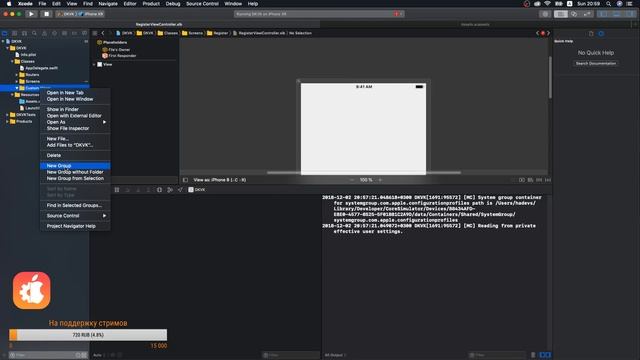This screenshot has width=640, height=360.
Task: Open the Product menu in menu bar
Action: coord(151,4)
